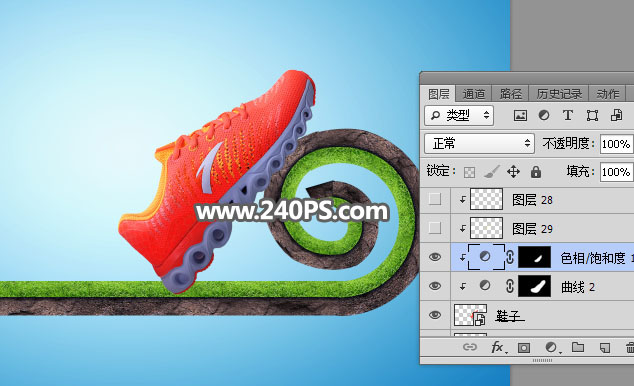Click the 不透明度 value field

coord(616,143)
